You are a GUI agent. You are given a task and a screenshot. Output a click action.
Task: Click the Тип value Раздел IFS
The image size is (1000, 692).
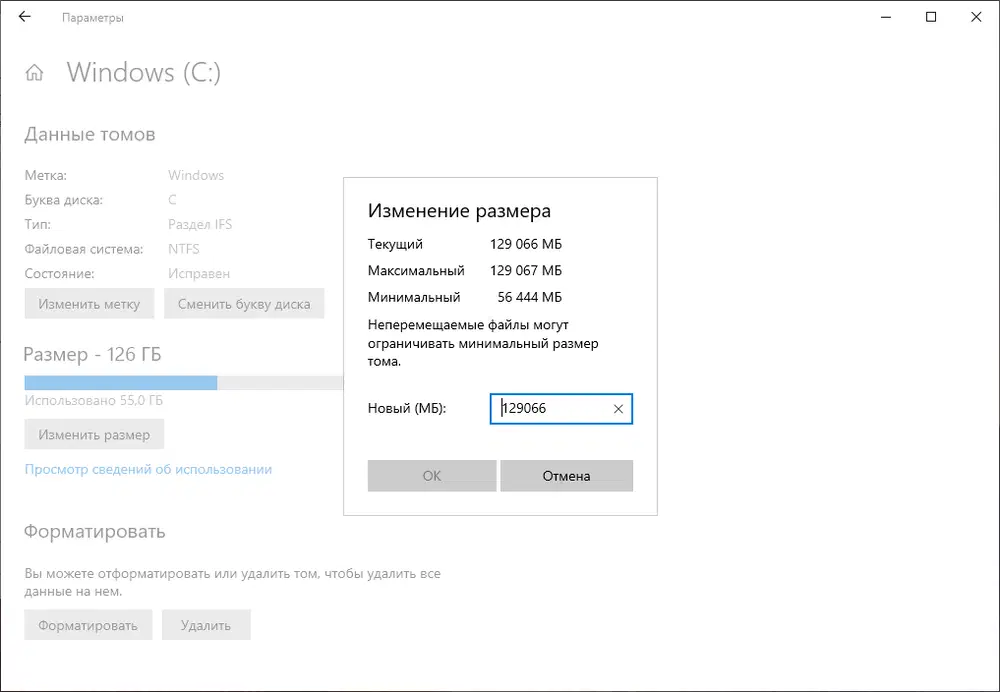[200, 225]
